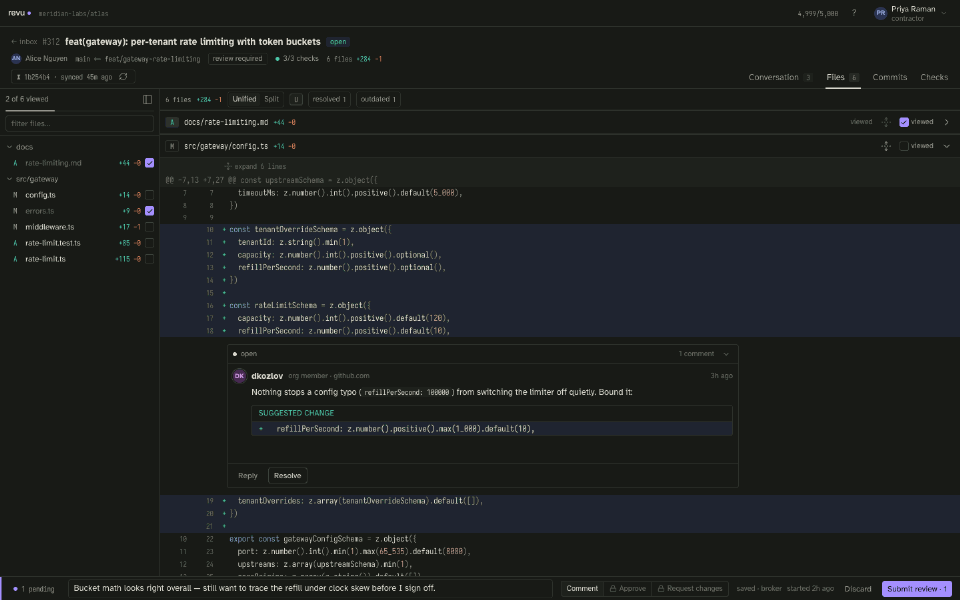This screenshot has height=600, width=960.
Task: Check rate-limit.ts in the file tree
Action: (149, 259)
